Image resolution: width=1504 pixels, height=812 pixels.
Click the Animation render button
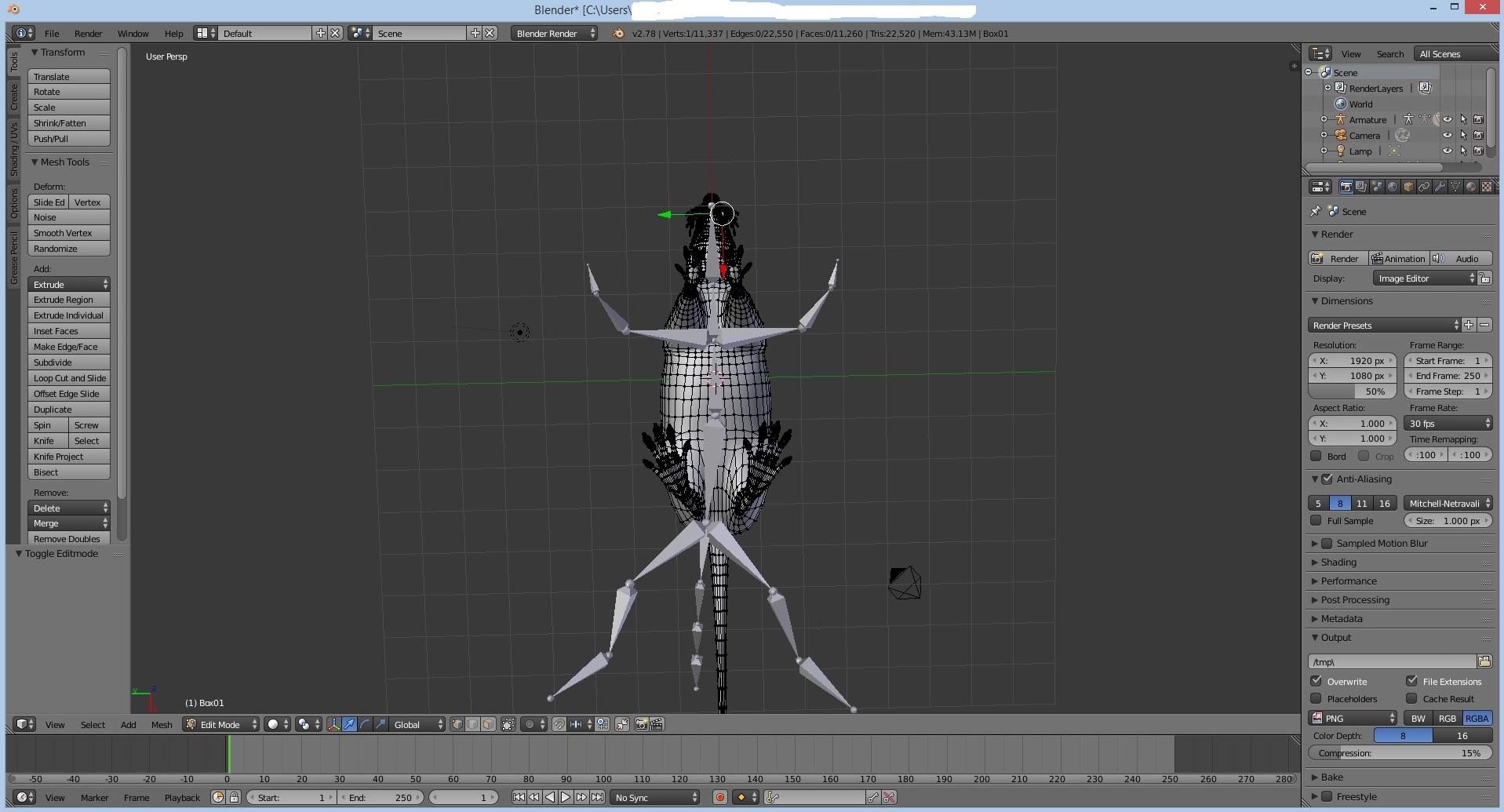coord(1398,259)
